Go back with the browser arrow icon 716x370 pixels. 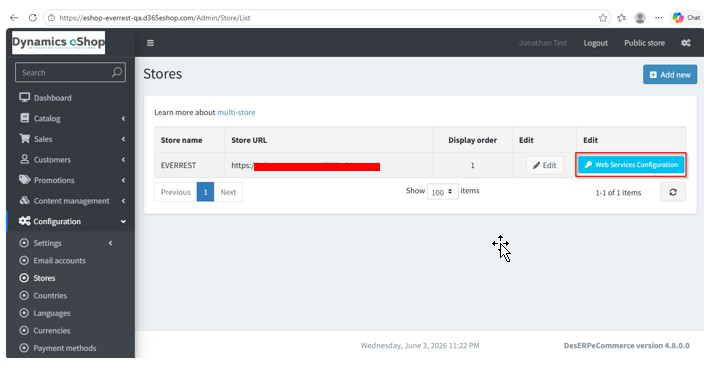14,18
